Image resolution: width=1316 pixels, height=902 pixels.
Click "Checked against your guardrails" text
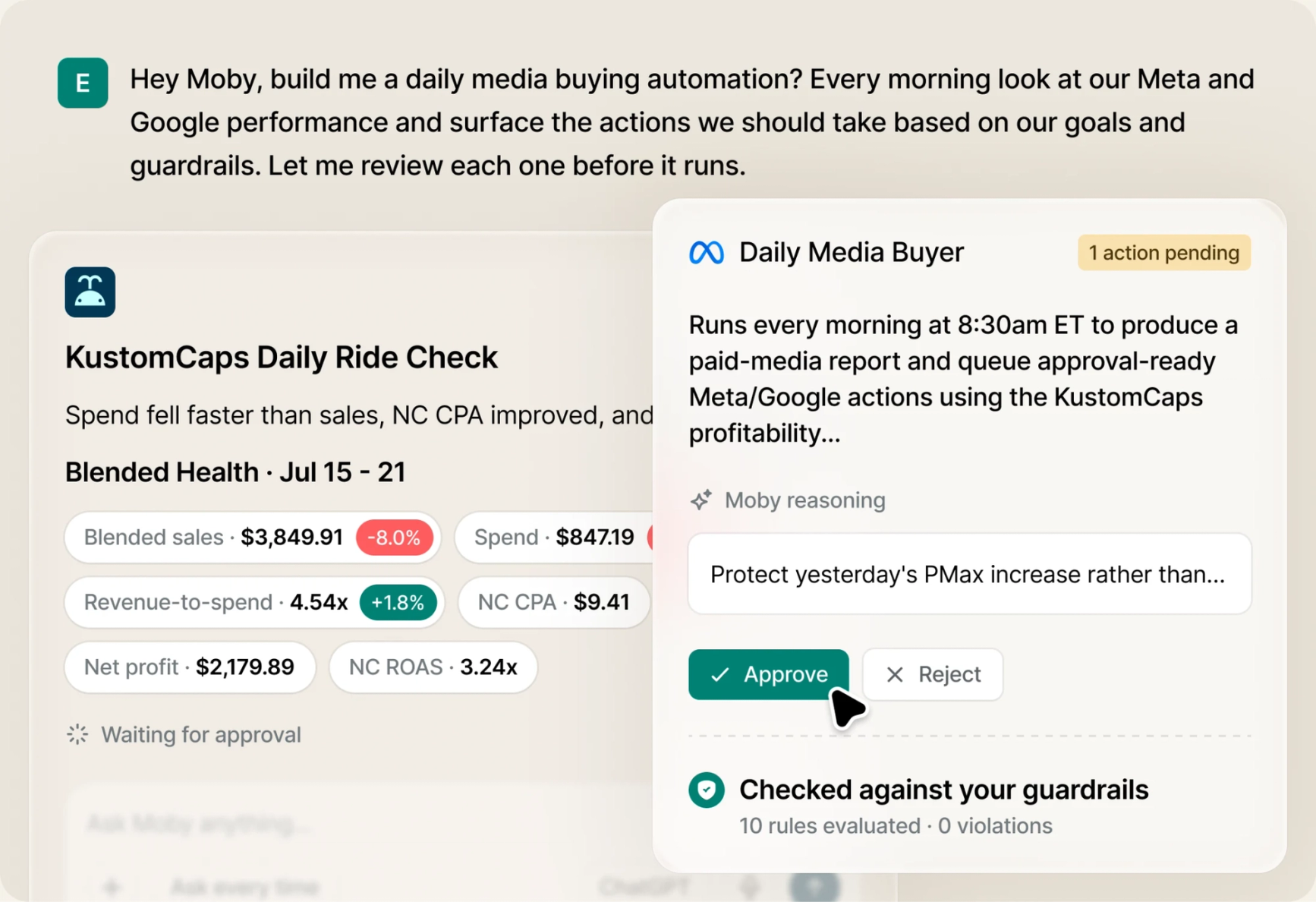[944, 790]
